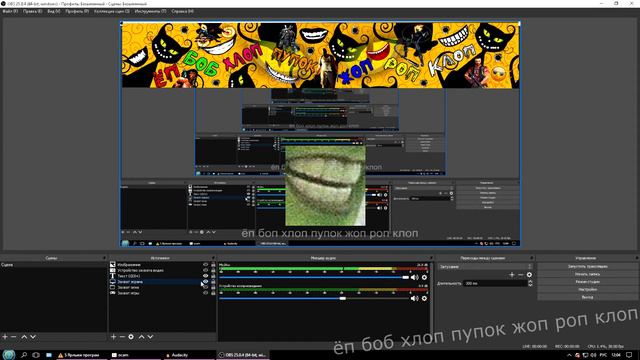This screenshot has width=640, height=360.
Task: Toggle visibility of Захват окна source
Action: (206, 287)
